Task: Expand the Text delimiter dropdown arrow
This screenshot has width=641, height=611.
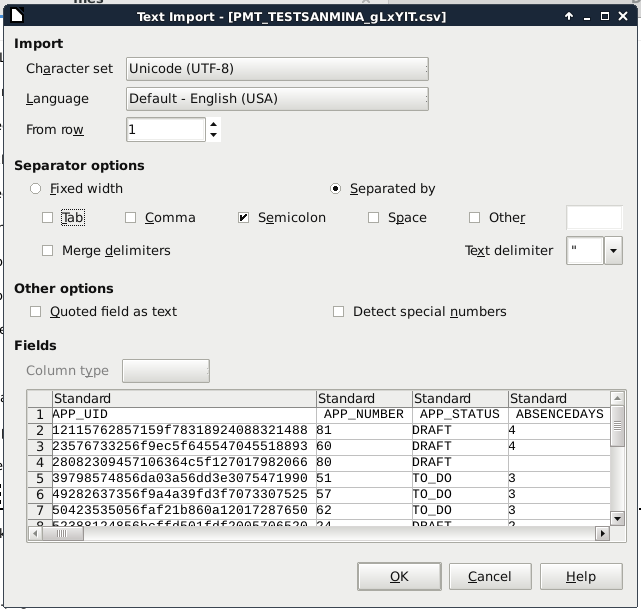Action: (x=613, y=251)
